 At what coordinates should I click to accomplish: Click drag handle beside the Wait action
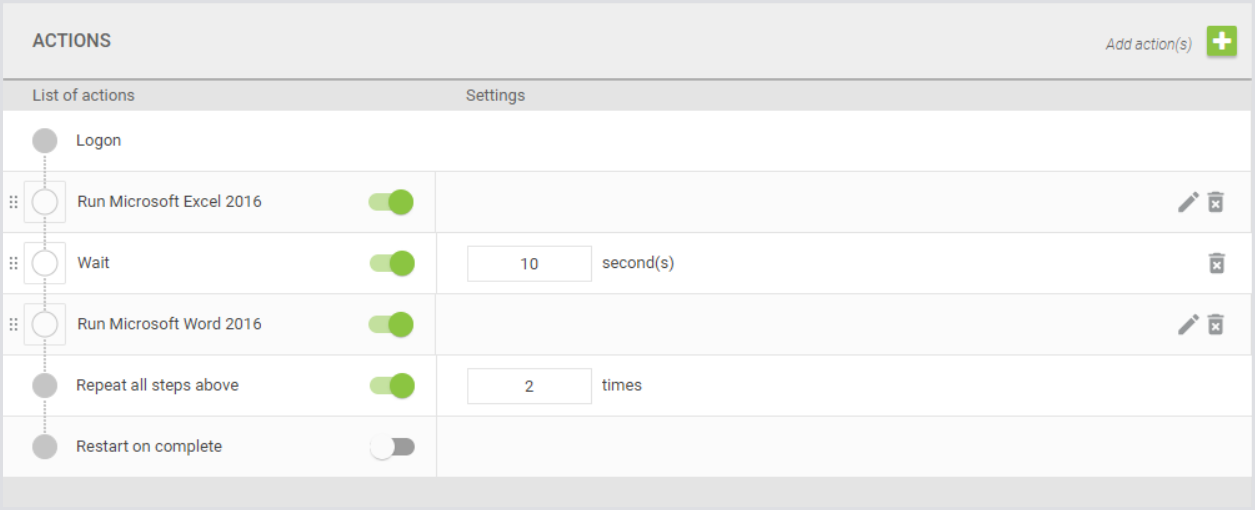pyautogui.click(x=13, y=263)
